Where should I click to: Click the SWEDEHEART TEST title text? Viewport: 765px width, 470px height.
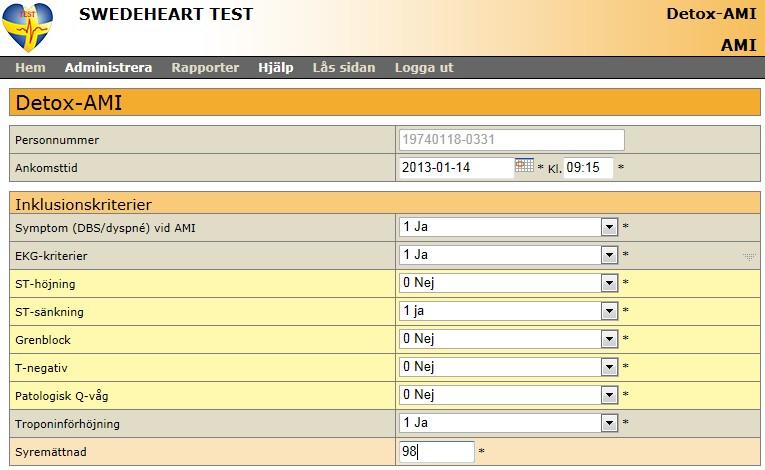166,14
